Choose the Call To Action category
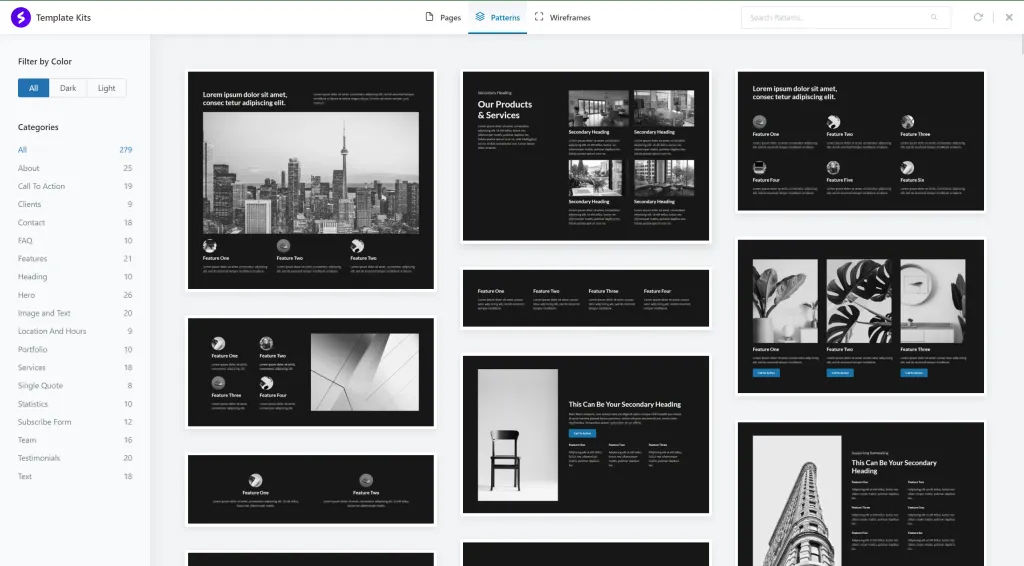 pyautogui.click(x=41, y=186)
